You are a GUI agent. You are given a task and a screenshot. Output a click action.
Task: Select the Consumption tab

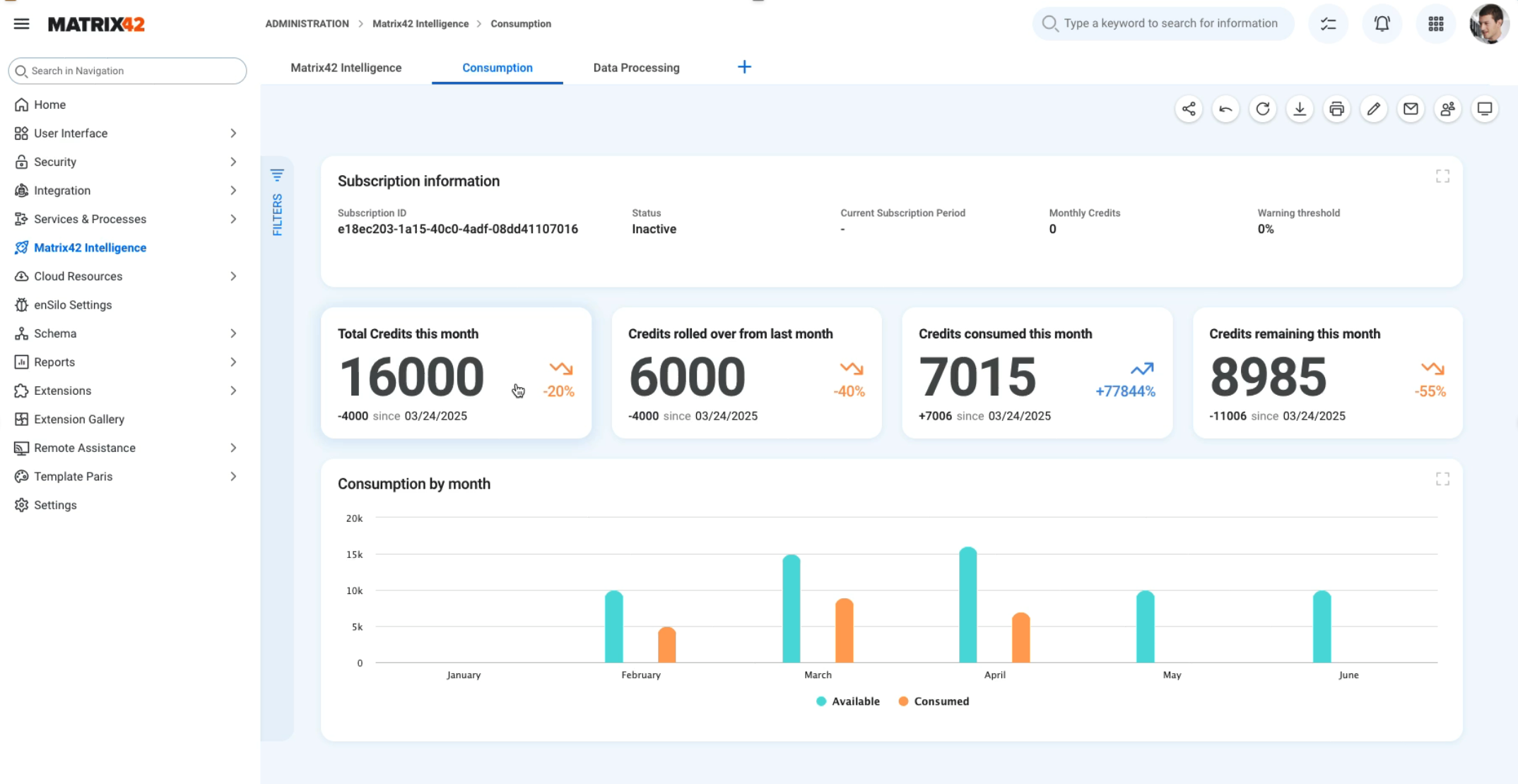[498, 68]
